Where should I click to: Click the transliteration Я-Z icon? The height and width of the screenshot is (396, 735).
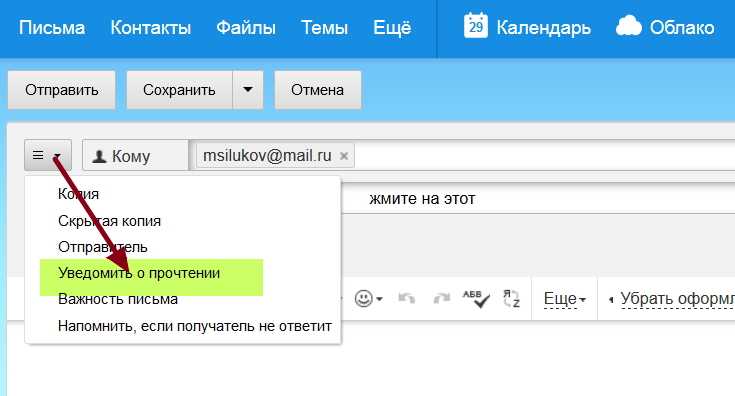511,299
